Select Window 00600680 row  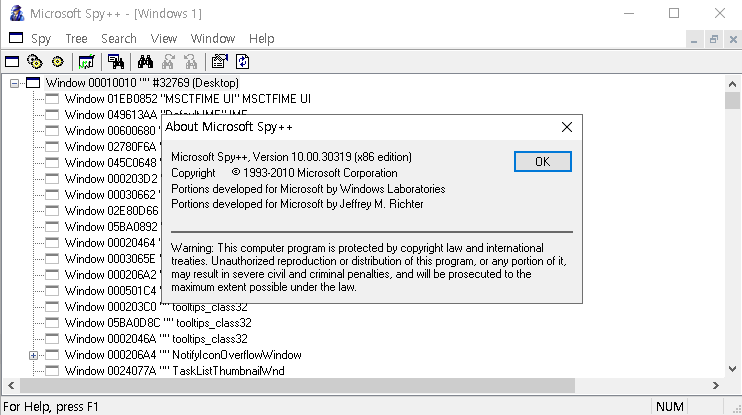coord(112,131)
